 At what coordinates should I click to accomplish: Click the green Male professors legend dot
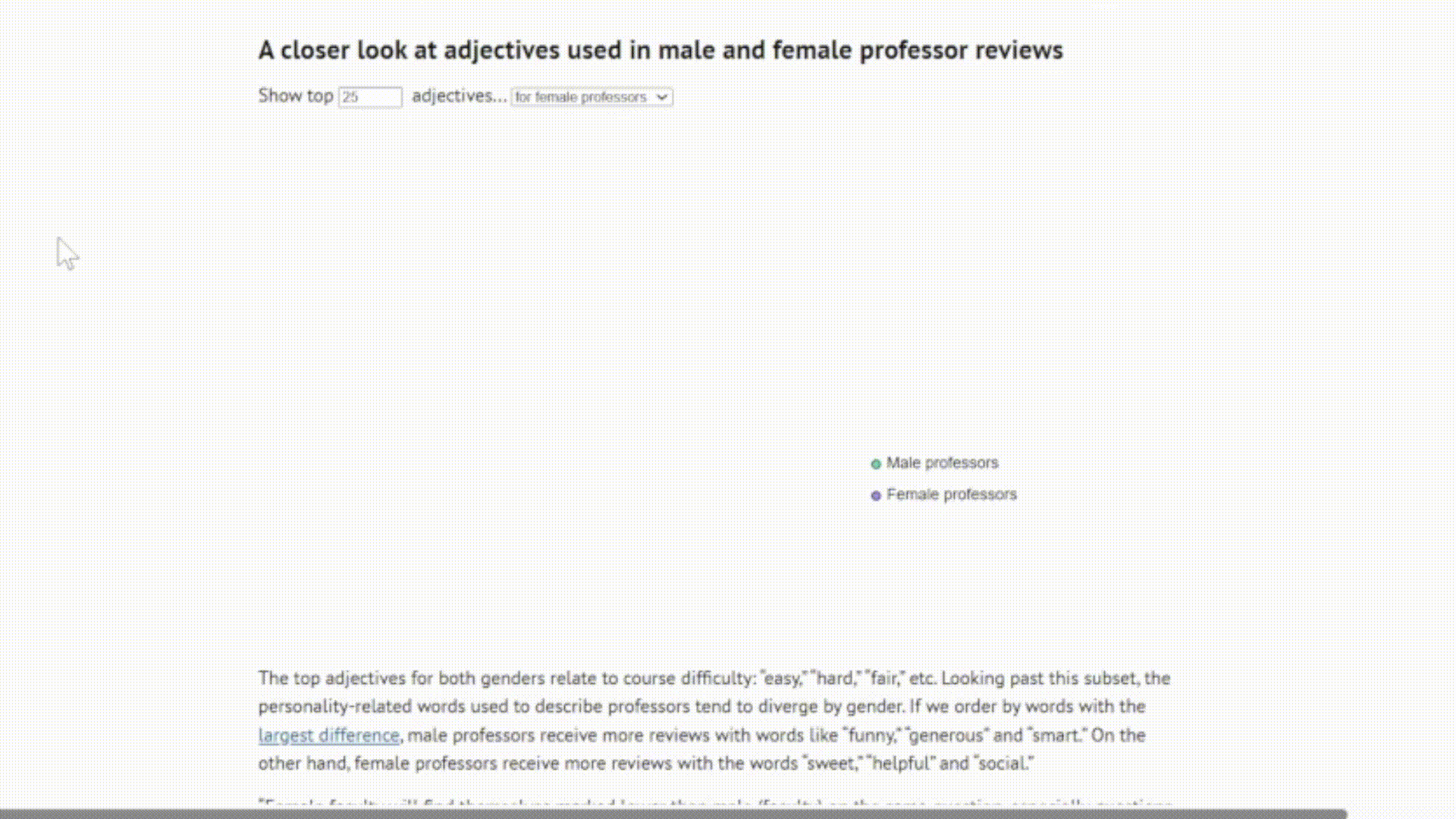coord(876,463)
